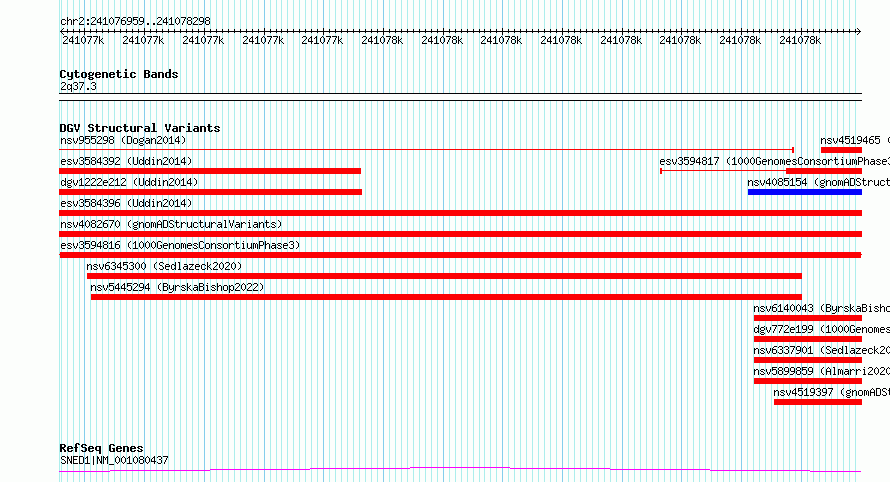The width and height of the screenshot is (890, 482).
Task: Open the dgv772e199 variant label
Action: pos(821,329)
